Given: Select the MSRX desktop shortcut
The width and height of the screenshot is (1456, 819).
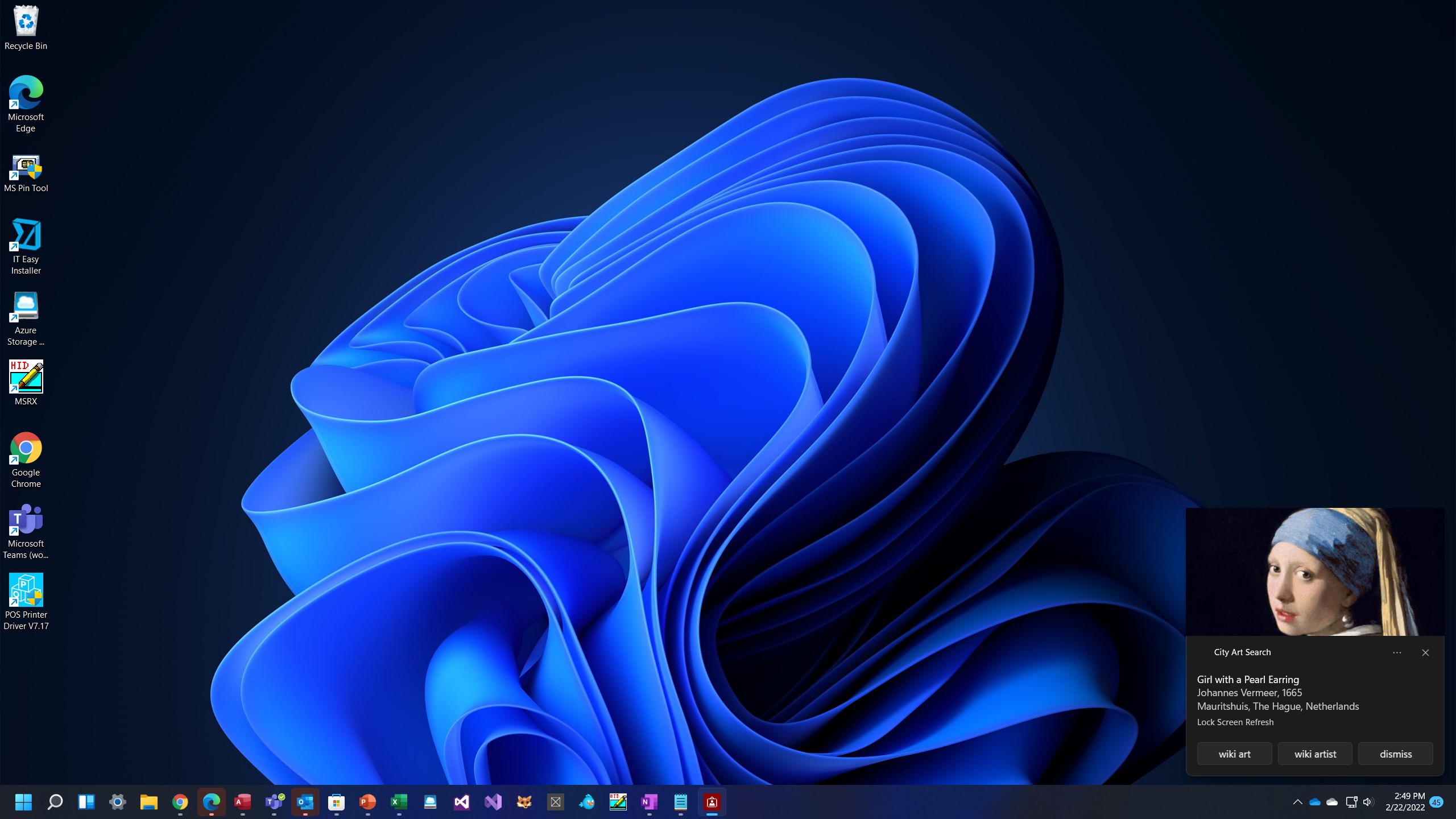Looking at the screenshot, I should [26, 382].
